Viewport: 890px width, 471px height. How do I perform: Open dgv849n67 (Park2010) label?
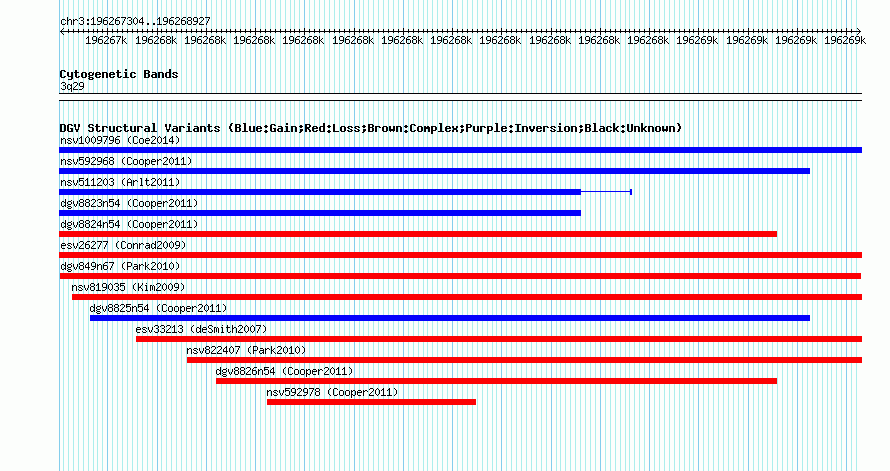pos(120,266)
